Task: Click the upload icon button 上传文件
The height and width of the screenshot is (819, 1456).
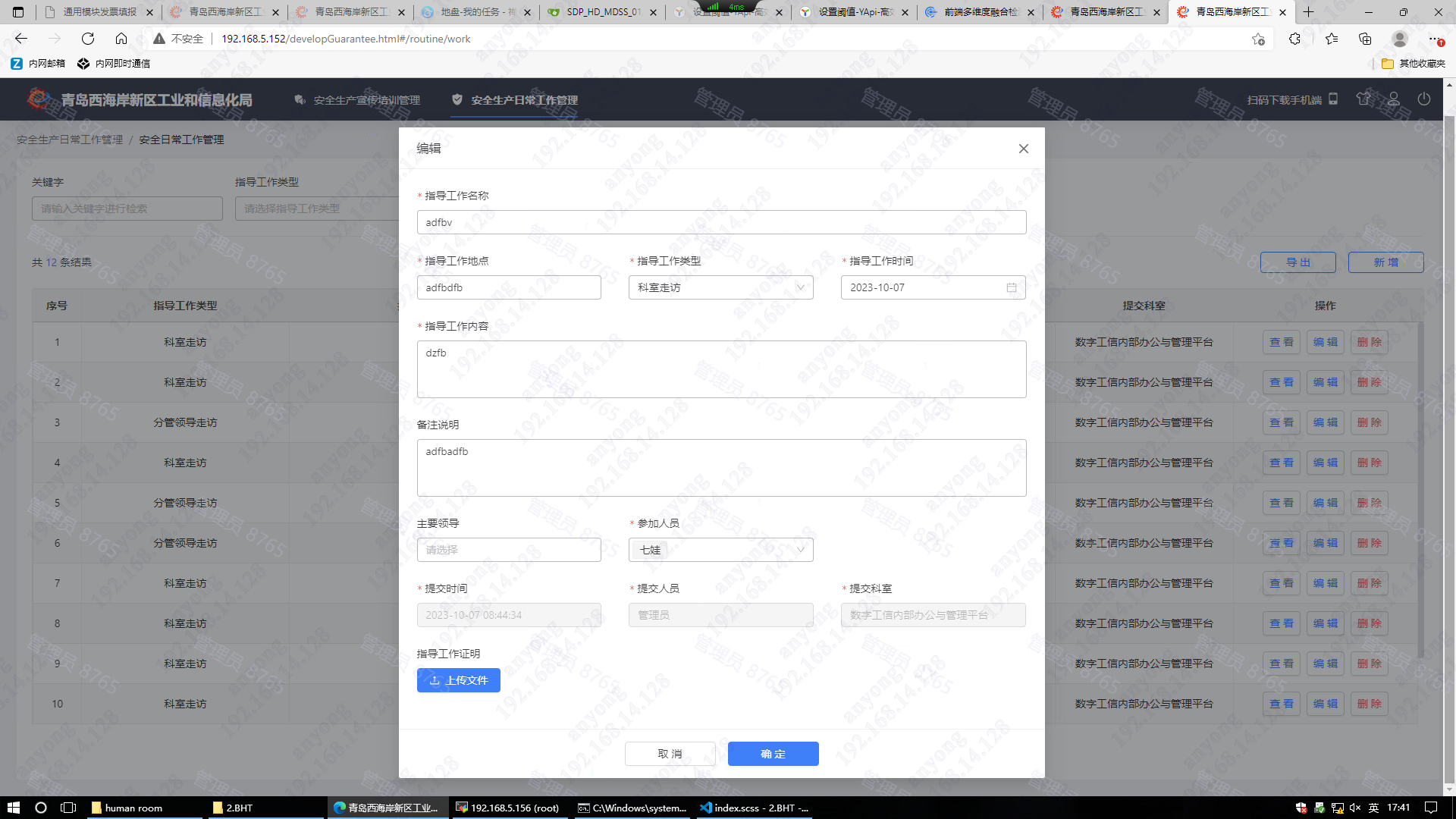Action: point(458,680)
